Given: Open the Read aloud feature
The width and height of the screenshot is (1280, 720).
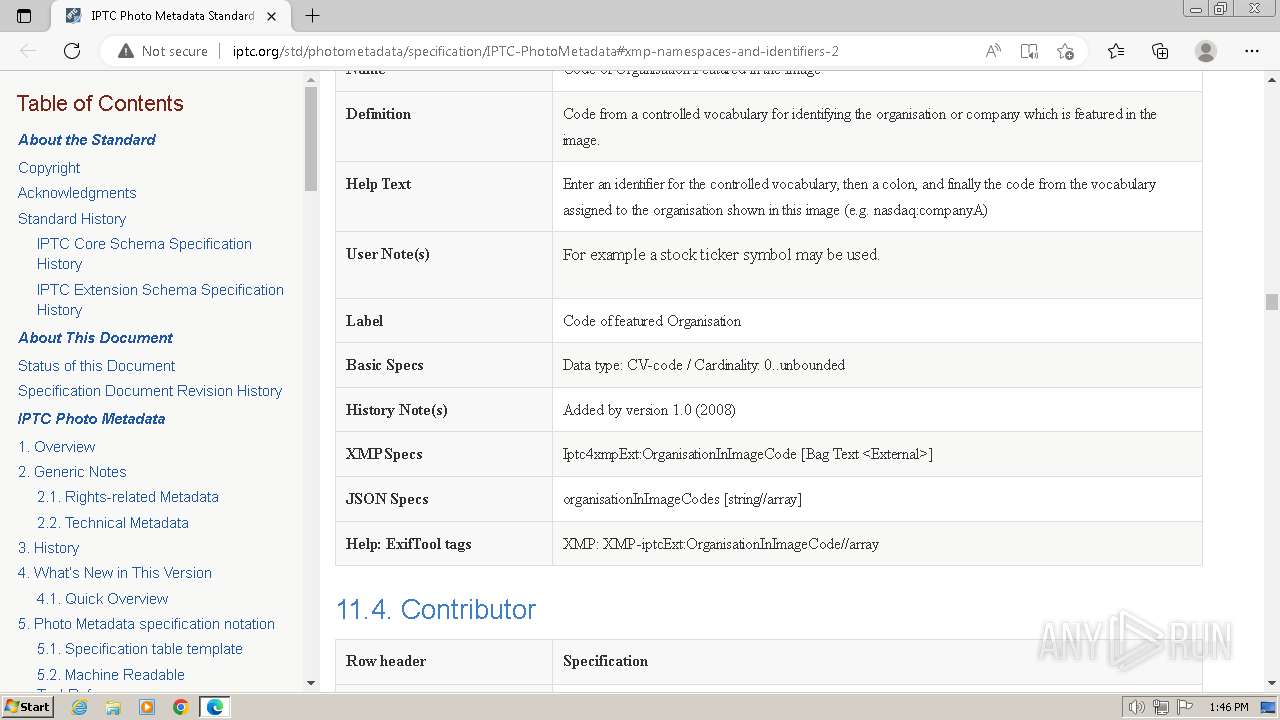Looking at the screenshot, I should click(x=993, y=51).
